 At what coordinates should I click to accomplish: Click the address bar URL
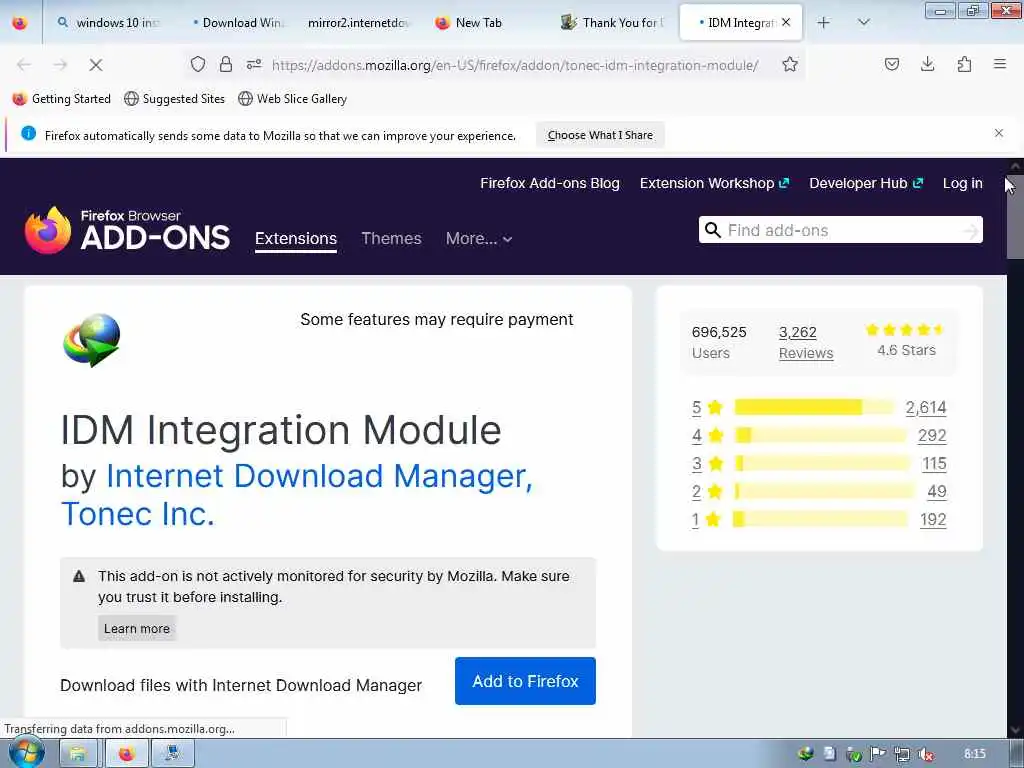515,65
